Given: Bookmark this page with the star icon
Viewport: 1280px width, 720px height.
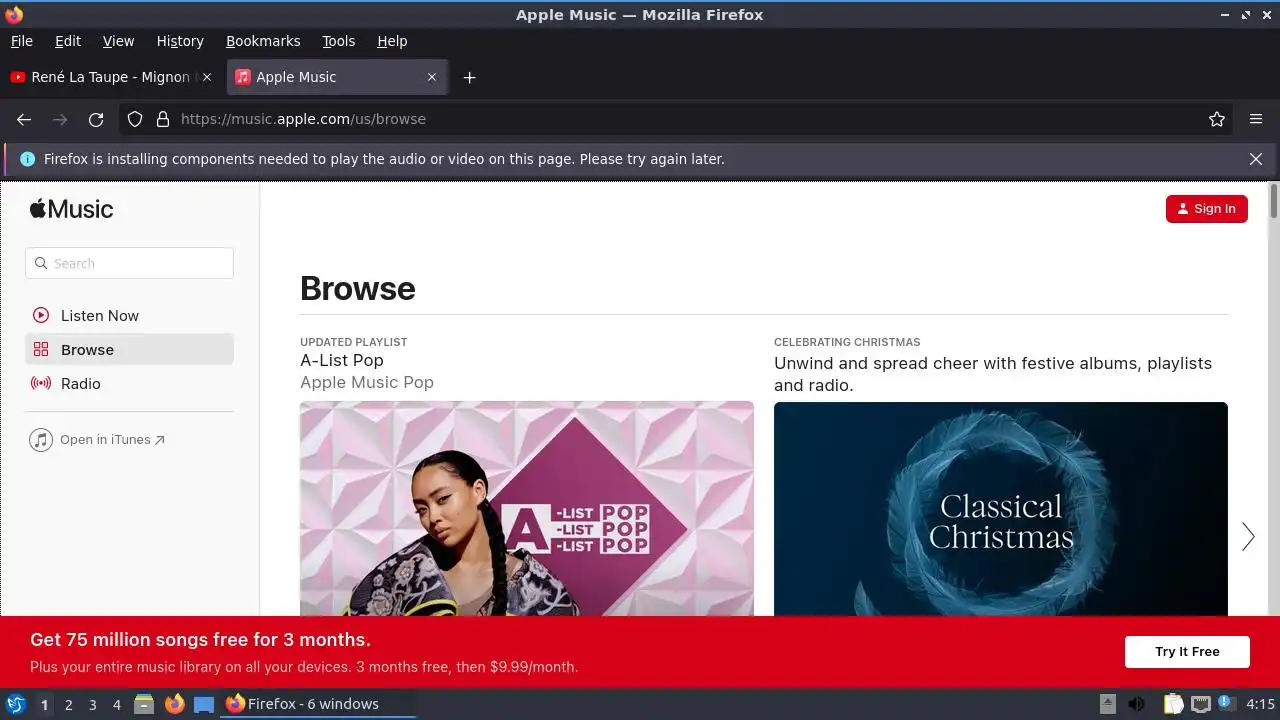Looking at the screenshot, I should click(x=1217, y=119).
